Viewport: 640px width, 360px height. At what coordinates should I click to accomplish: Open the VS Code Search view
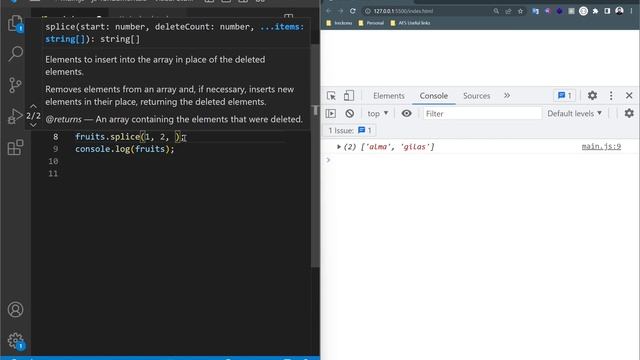pos(15,53)
